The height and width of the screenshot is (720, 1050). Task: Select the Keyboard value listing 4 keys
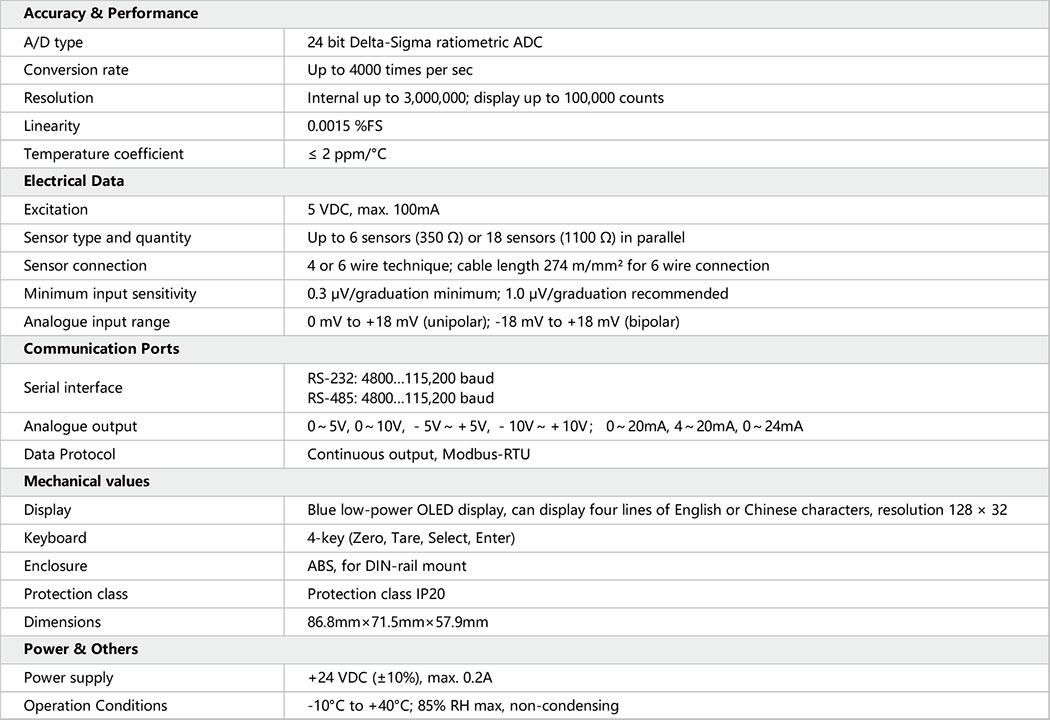tap(411, 538)
